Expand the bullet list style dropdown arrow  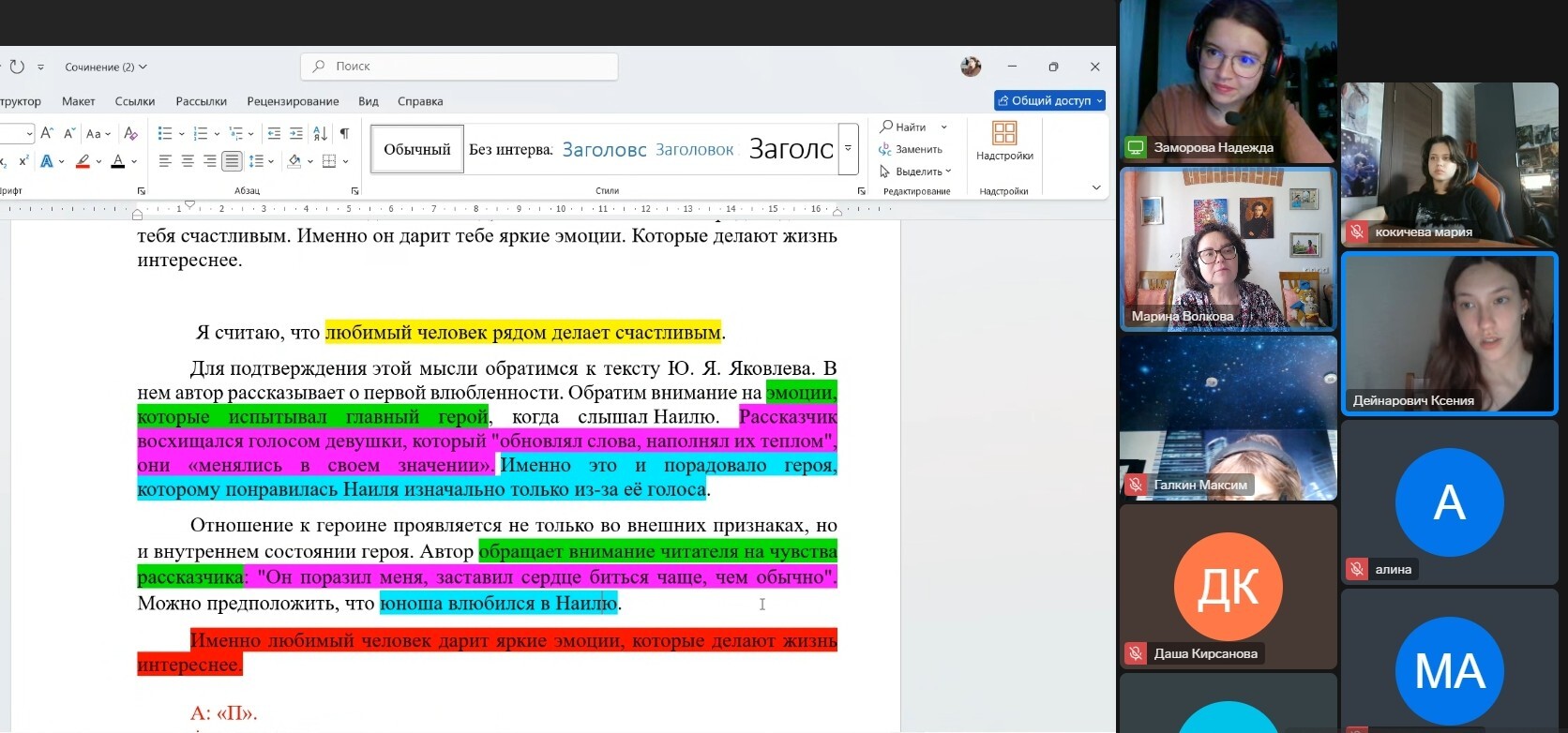(181, 134)
